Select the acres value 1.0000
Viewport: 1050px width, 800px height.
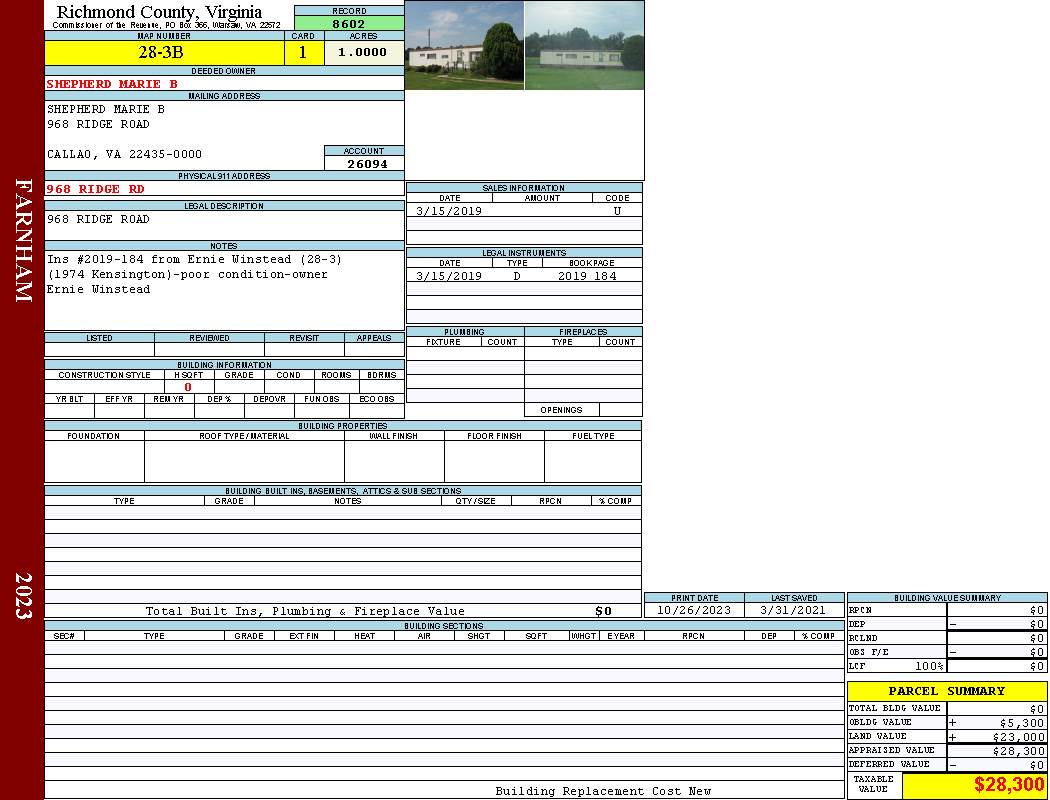click(x=363, y=53)
